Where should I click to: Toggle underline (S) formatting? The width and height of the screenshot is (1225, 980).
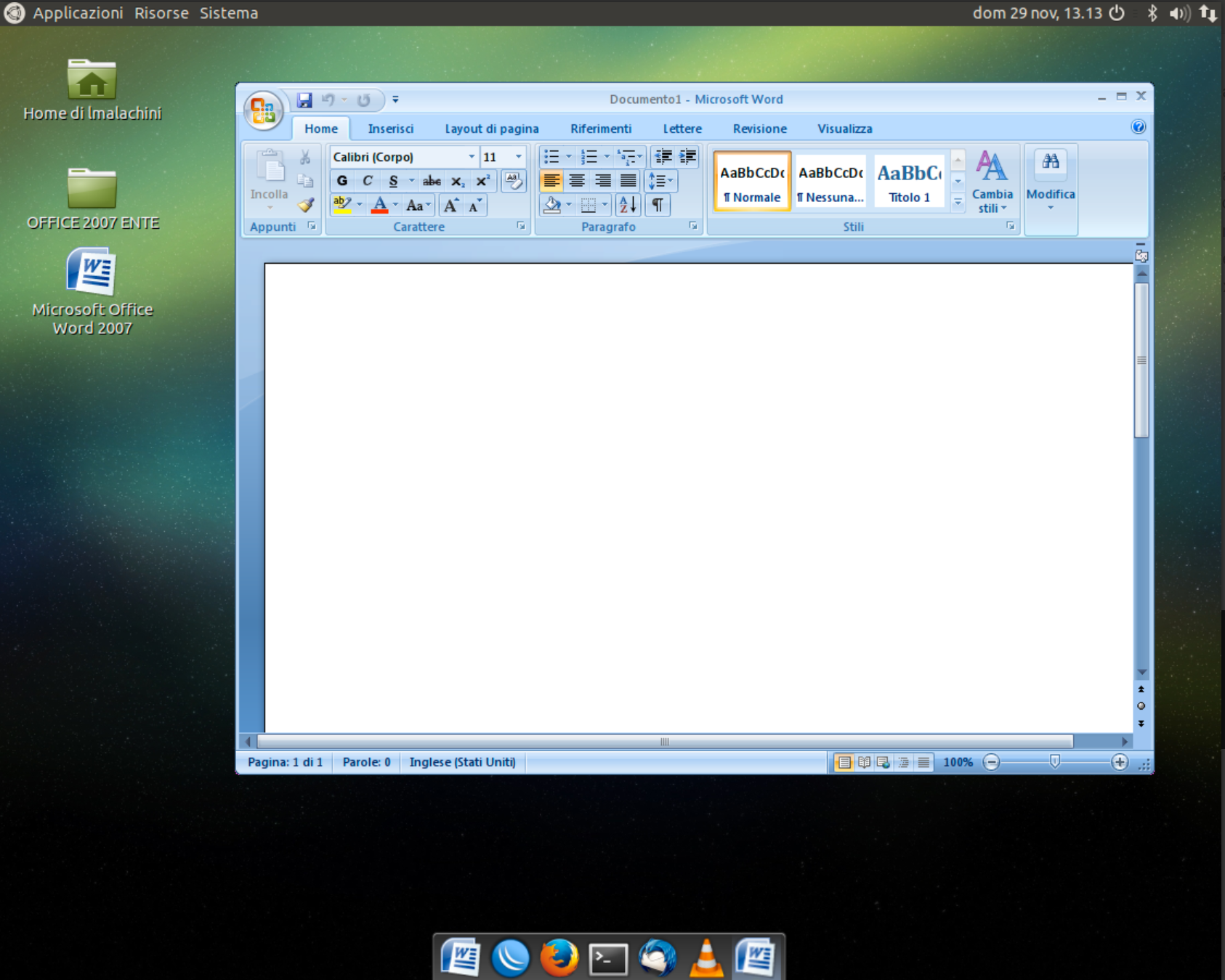393,181
